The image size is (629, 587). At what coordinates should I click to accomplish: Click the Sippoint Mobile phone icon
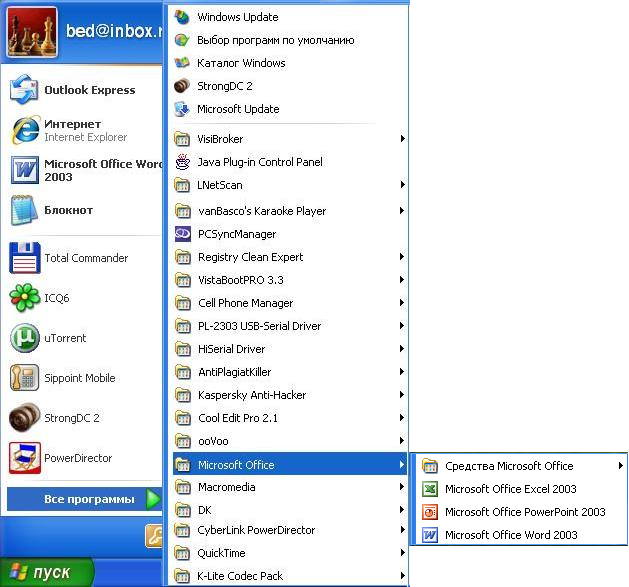24,378
